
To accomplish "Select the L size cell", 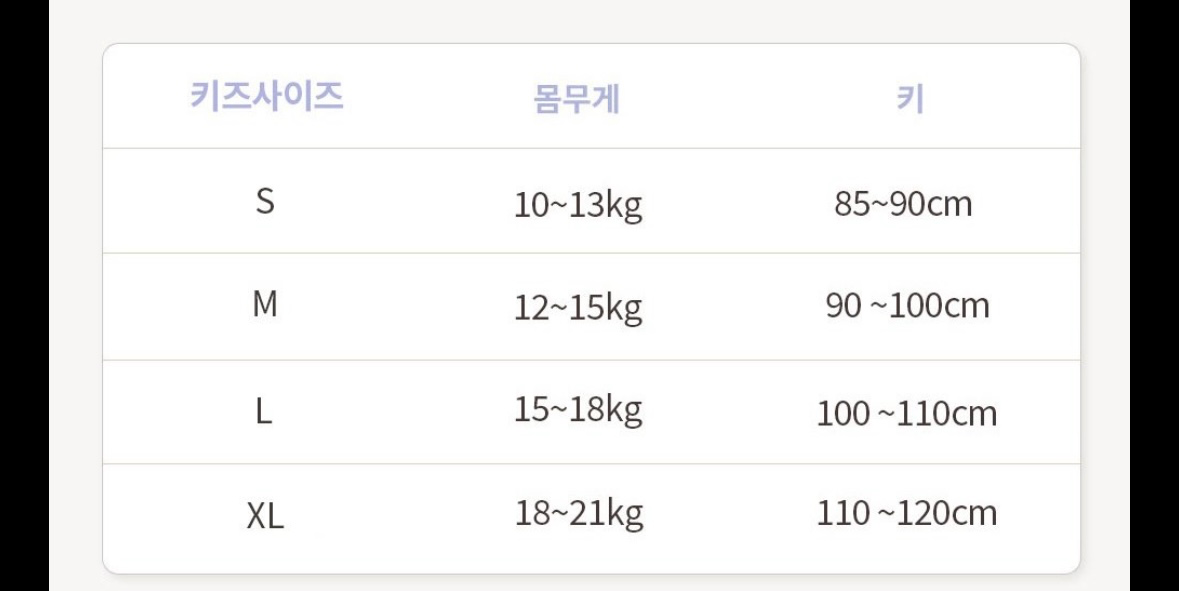I will coord(265,412).
